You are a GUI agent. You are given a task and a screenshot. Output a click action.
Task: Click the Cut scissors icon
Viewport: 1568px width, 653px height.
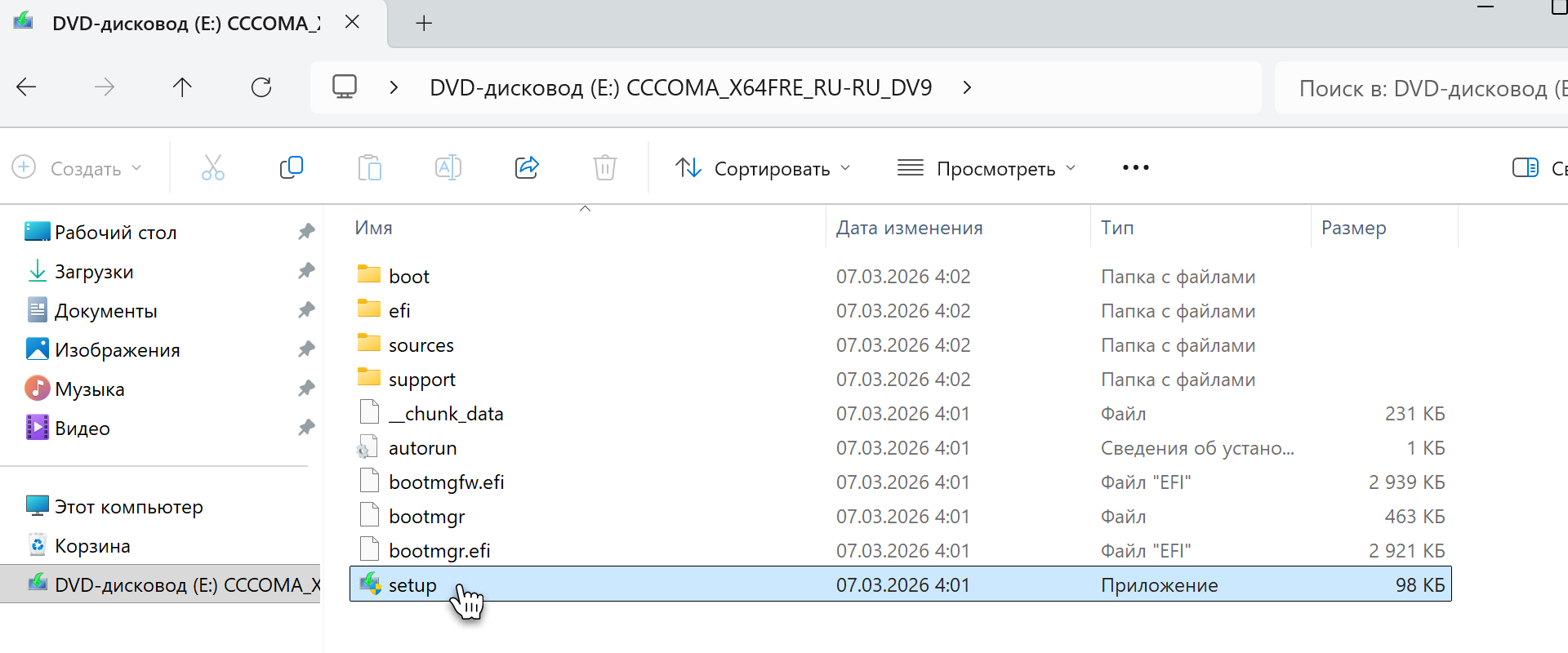tap(213, 168)
